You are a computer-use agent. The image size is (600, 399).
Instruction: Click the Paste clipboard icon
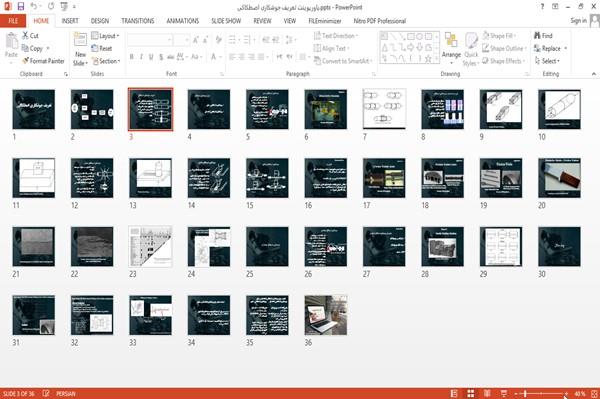11,42
